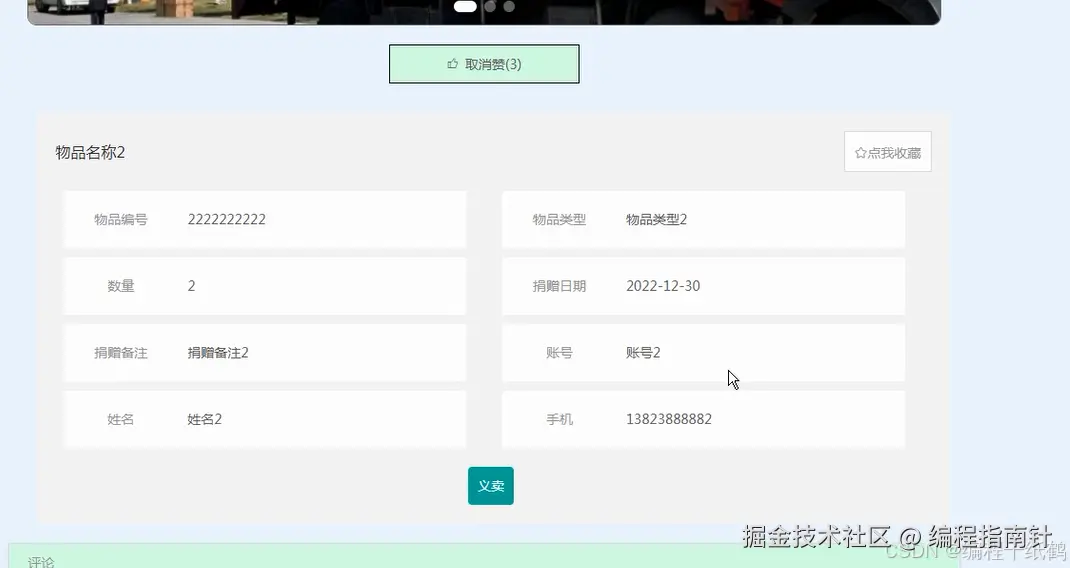The height and width of the screenshot is (568, 1070).
Task: Click the thumbs-up icon in 取消赞 button
Action: [452, 64]
